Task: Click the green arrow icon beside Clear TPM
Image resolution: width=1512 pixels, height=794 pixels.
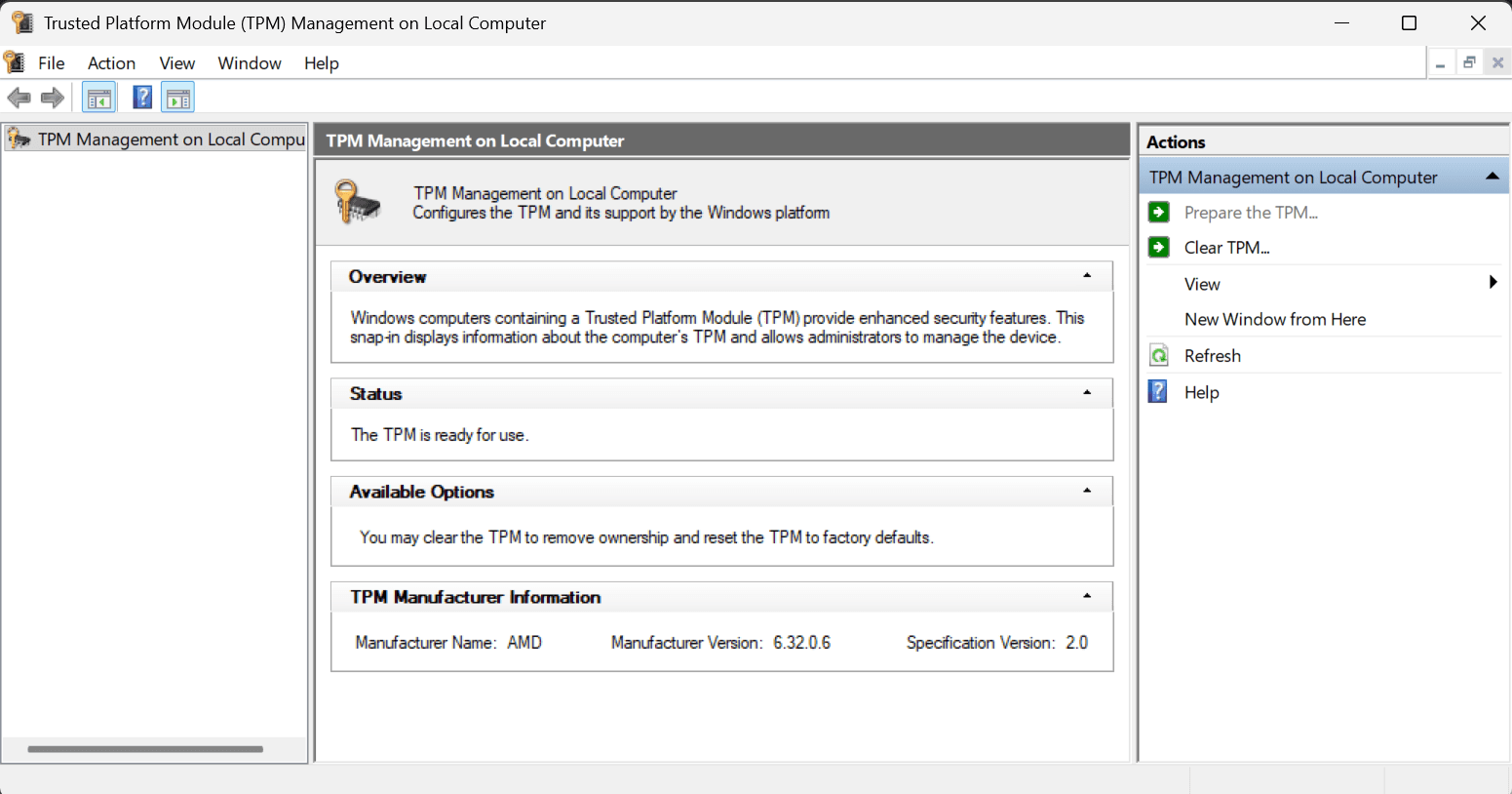Action: pos(1159,247)
